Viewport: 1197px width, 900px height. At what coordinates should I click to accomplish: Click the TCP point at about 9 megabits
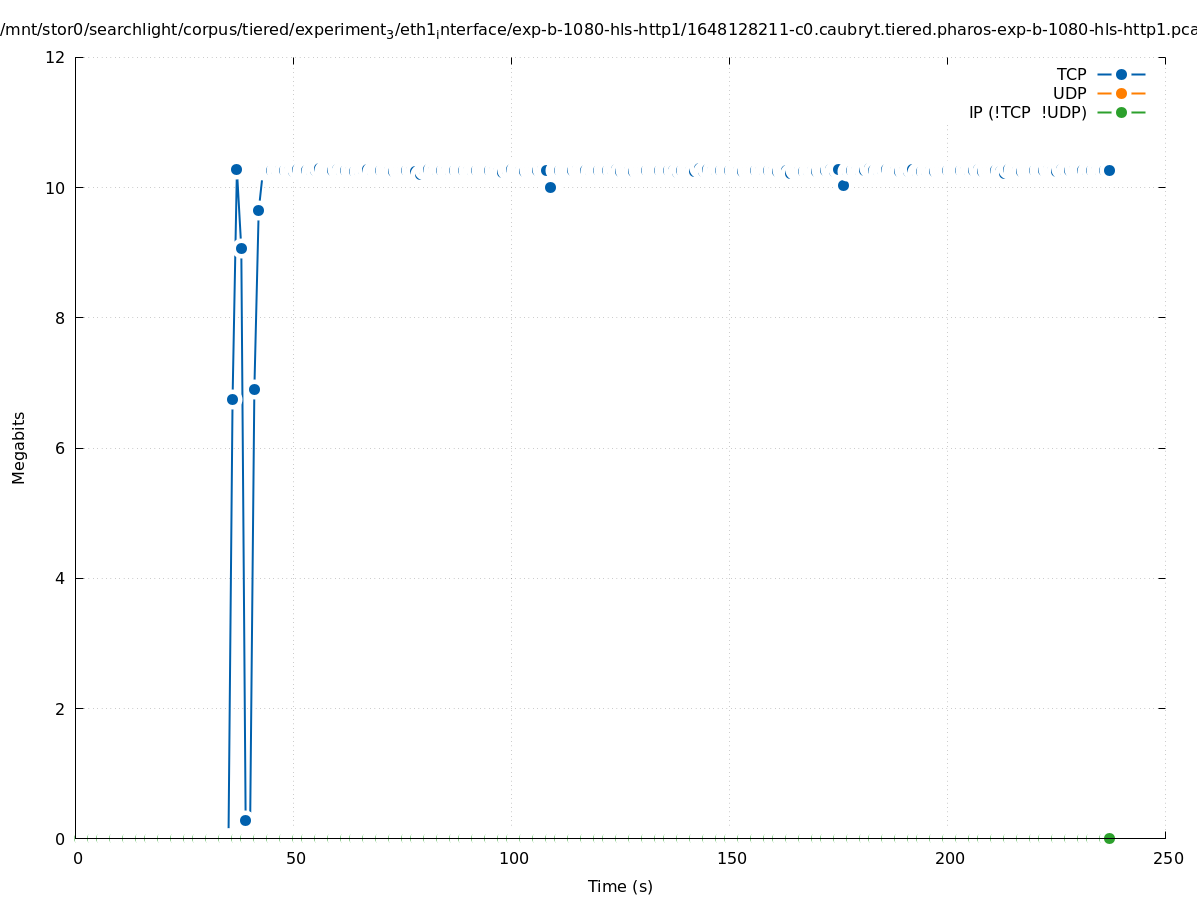[241, 248]
